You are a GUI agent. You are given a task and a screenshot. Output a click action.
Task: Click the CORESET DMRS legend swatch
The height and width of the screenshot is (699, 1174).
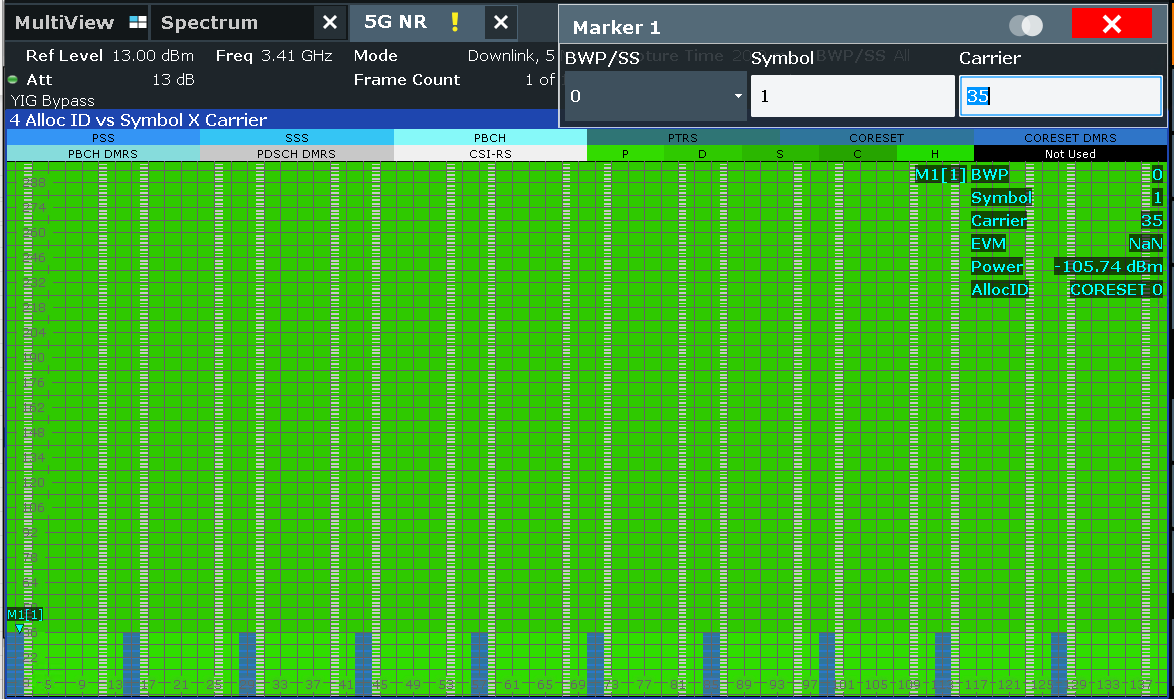pos(1071,138)
